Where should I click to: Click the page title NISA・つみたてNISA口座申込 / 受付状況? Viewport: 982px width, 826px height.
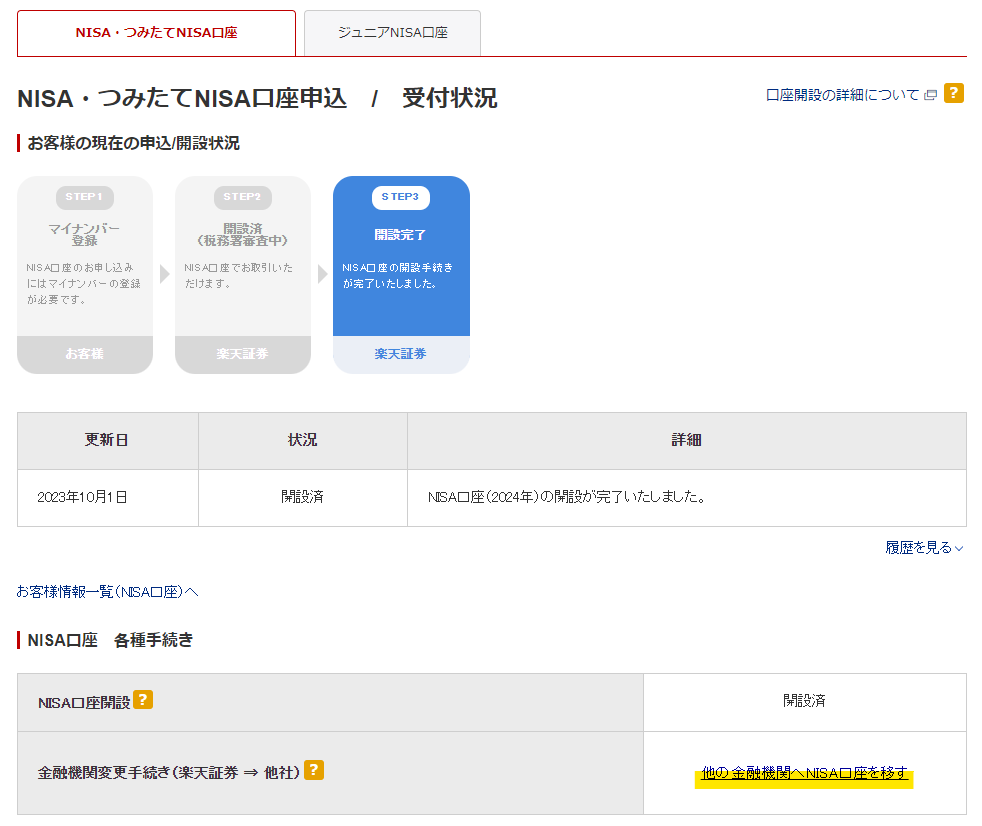pos(257,98)
